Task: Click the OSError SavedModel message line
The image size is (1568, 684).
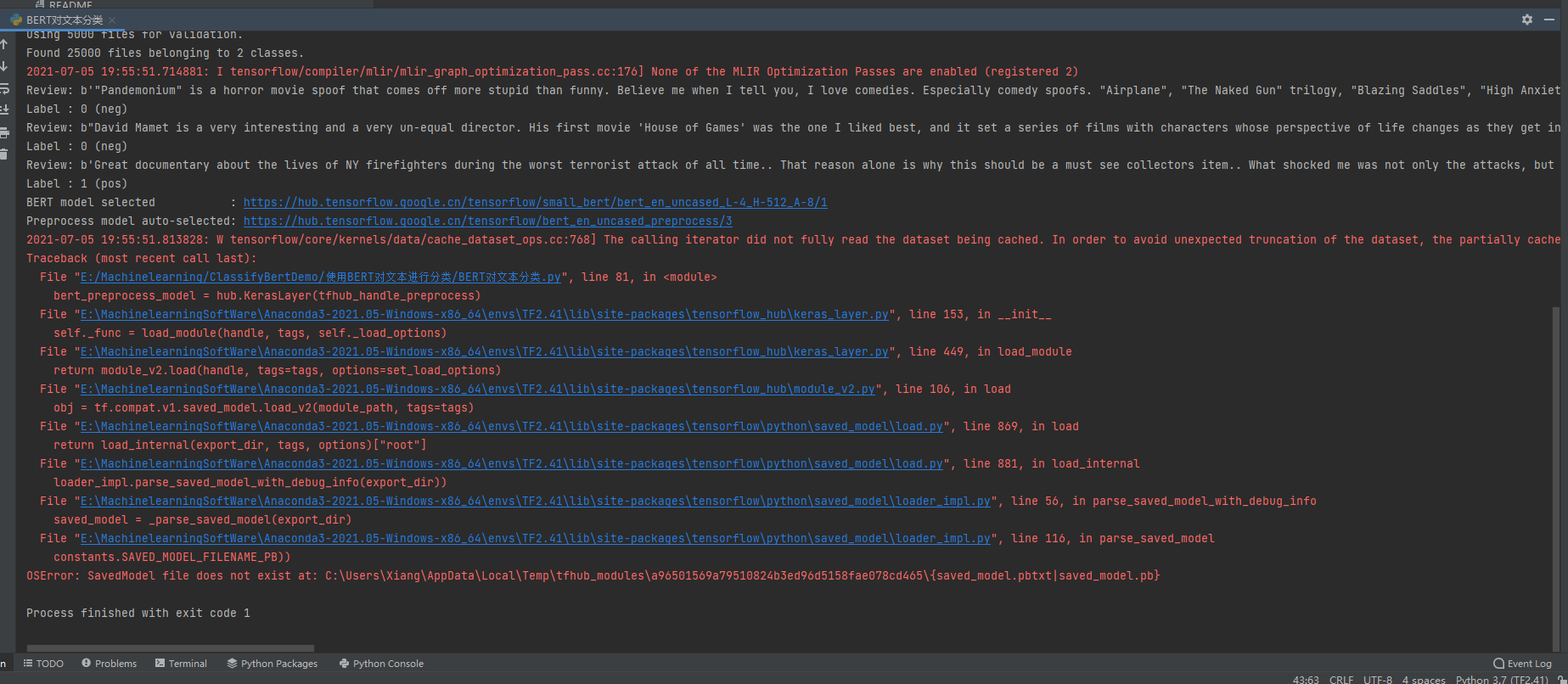Action: click(x=593, y=575)
